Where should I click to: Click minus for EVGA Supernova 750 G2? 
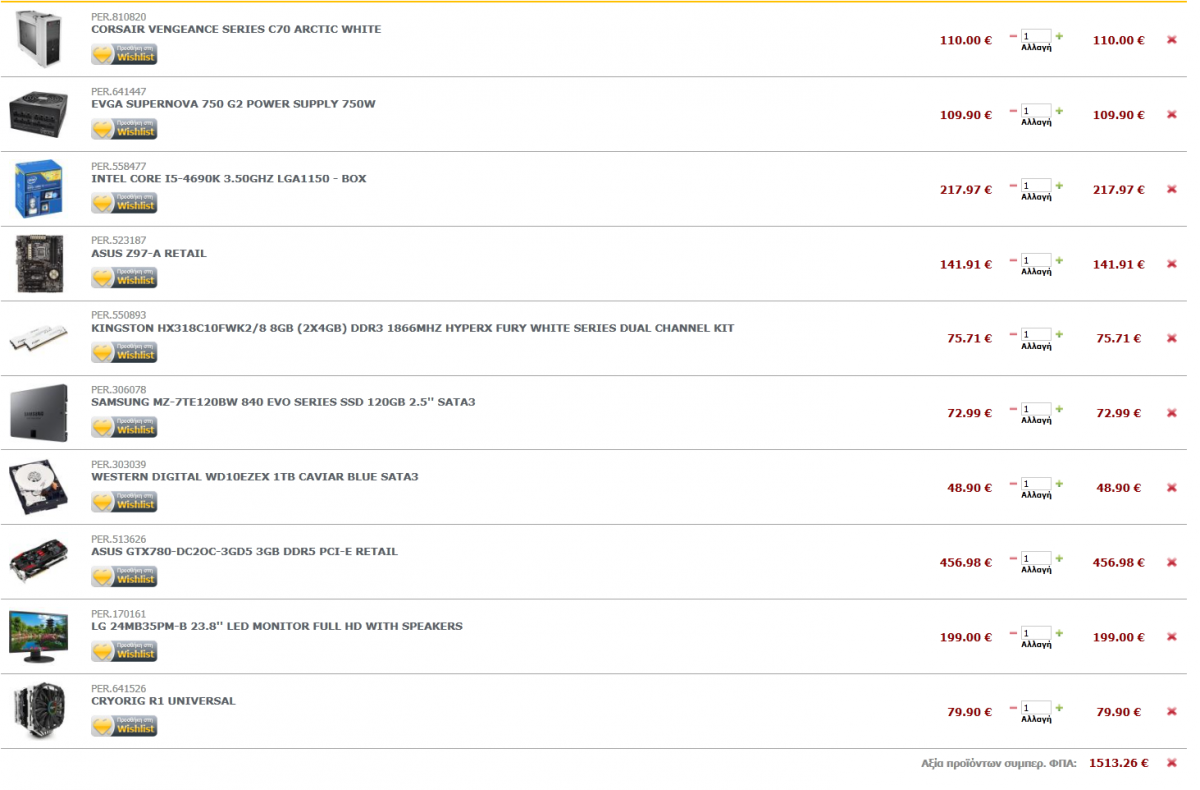[1013, 111]
